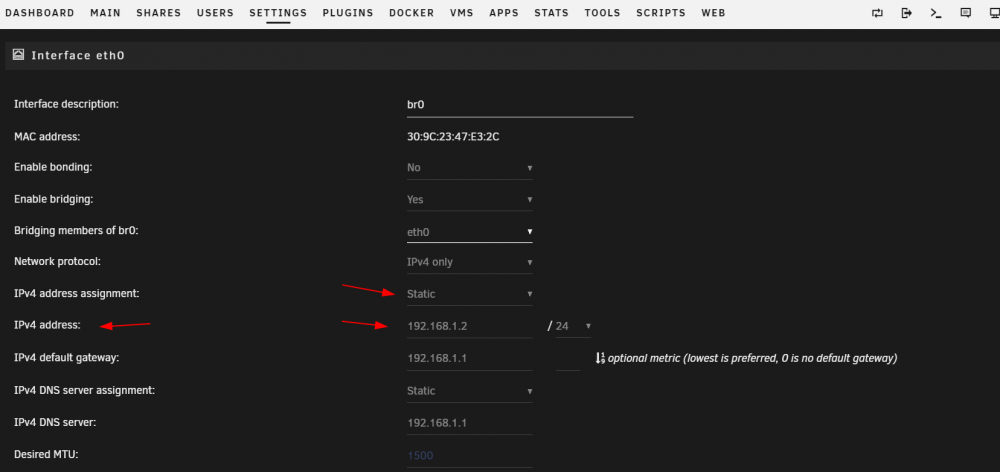1000x472 pixels.
Task: Click the monitor info icon in top bar
Action: pyautogui.click(x=994, y=13)
